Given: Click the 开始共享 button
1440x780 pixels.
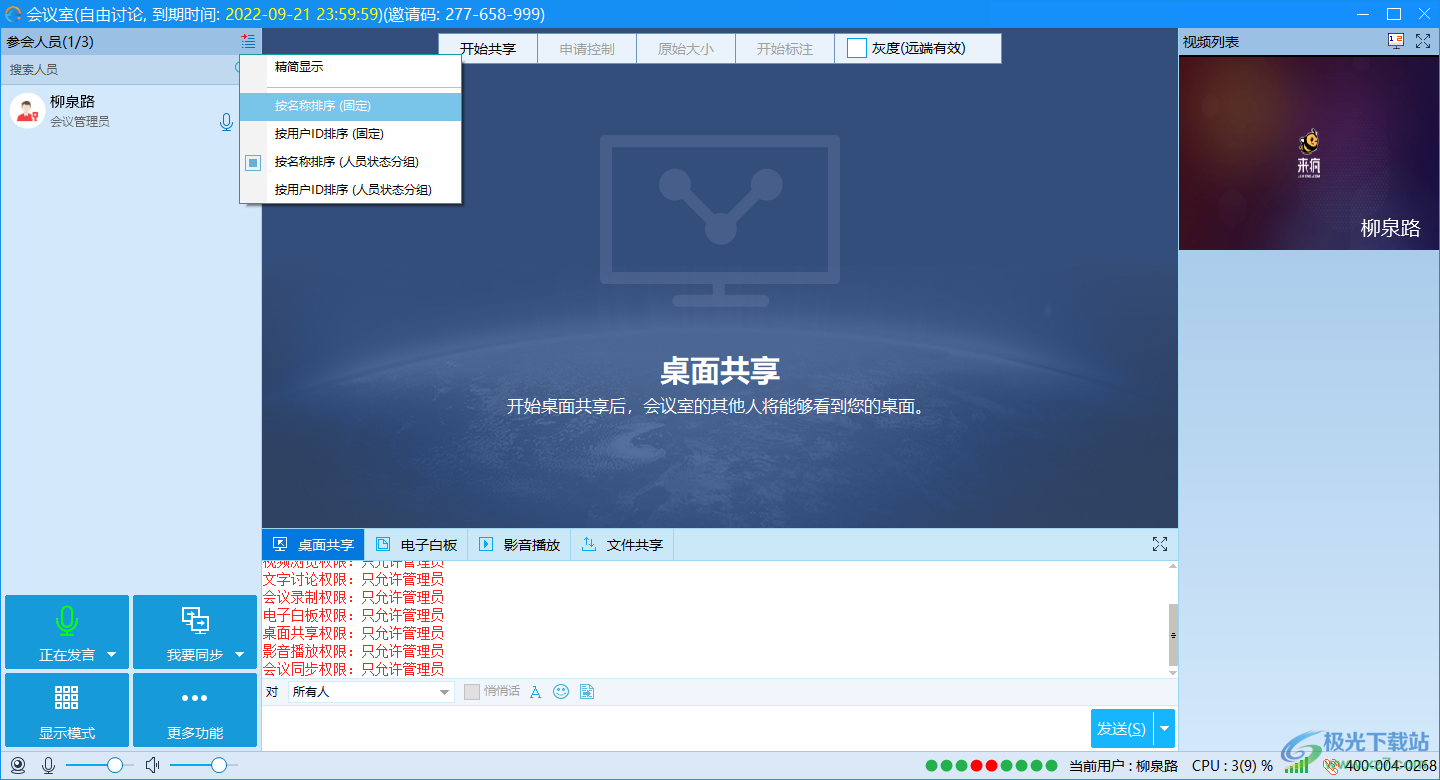Looking at the screenshot, I should coord(487,48).
